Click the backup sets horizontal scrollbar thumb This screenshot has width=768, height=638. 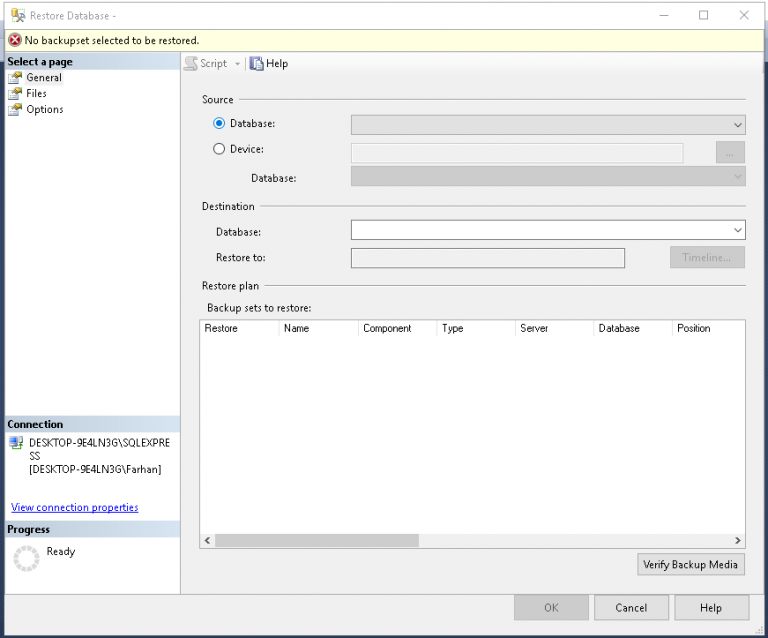coord(317,541)
